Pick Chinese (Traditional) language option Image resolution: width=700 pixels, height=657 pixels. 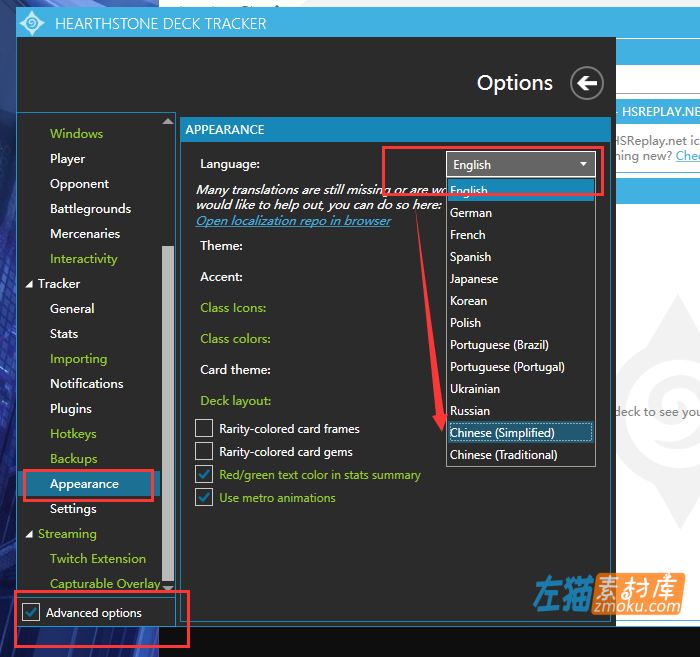503,455
